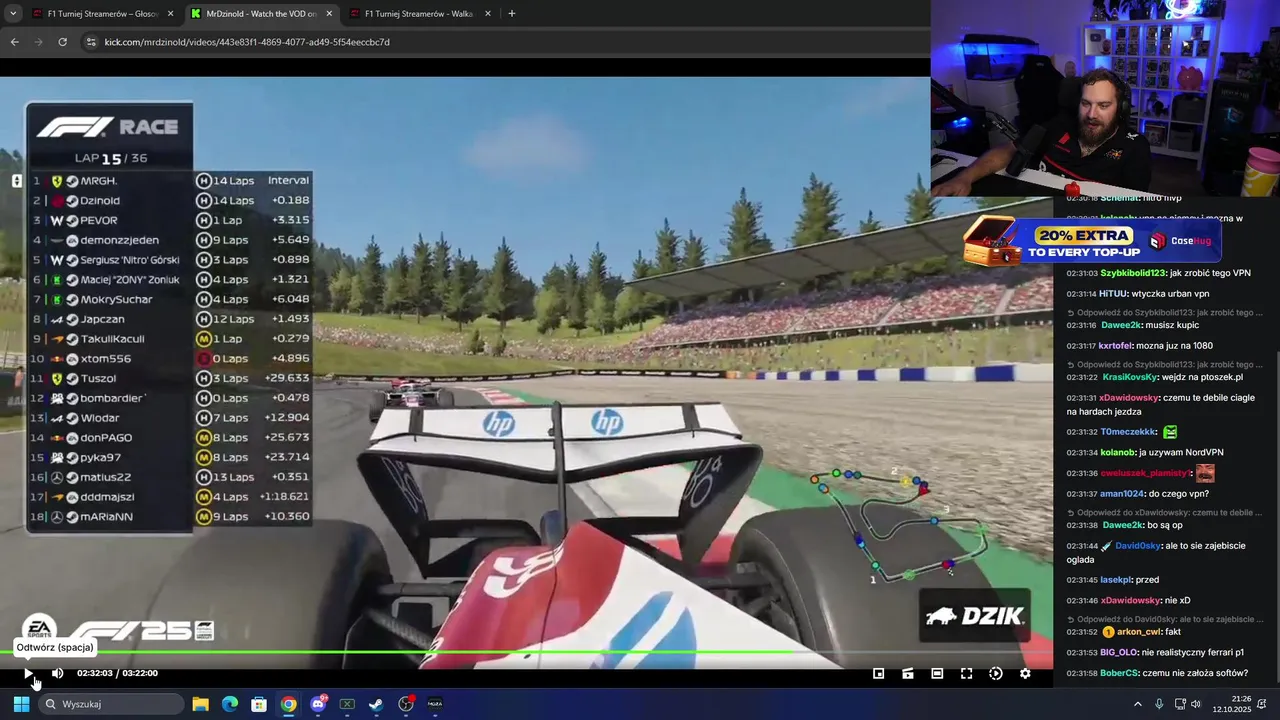Seek on the green video progress bar
The width and height of the screenshot is (1280, 720).
coord(526,653)
